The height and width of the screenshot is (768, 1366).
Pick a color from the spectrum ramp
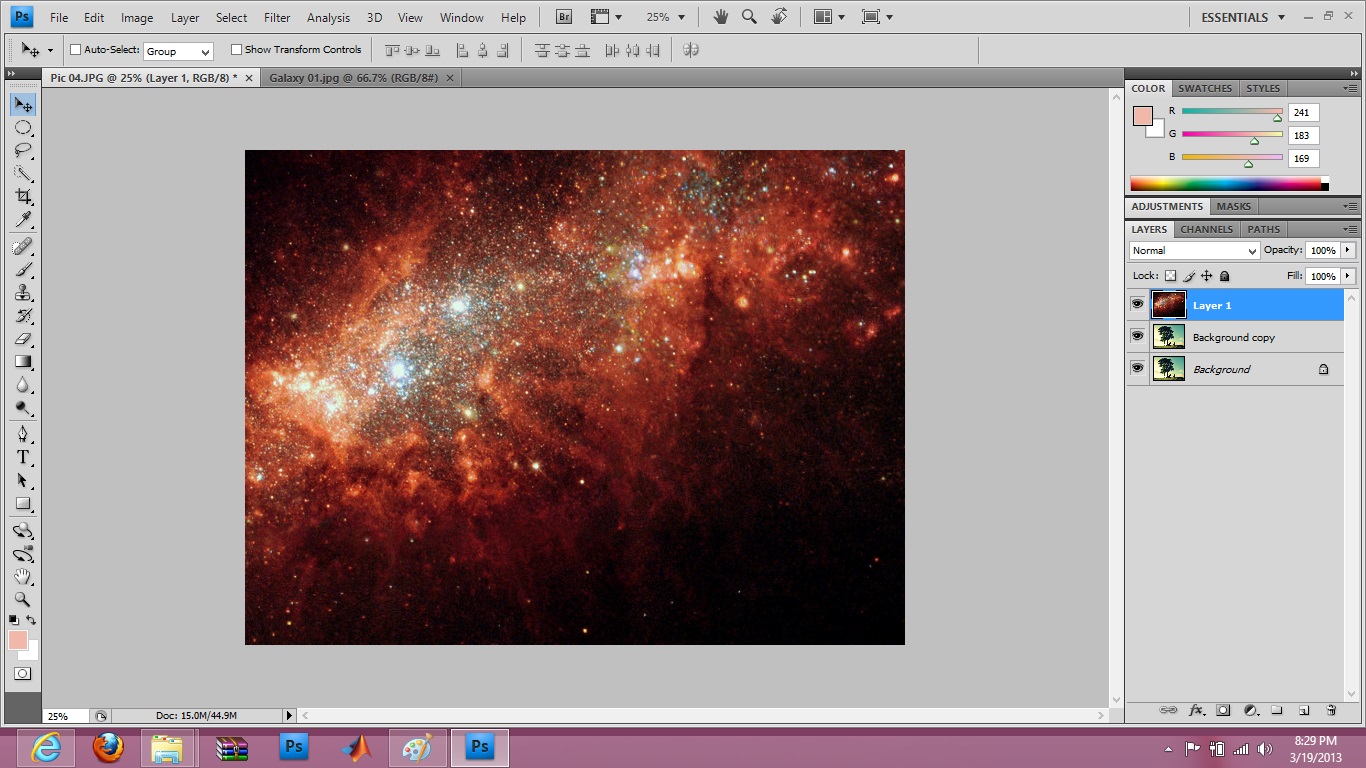(1226, 184)
